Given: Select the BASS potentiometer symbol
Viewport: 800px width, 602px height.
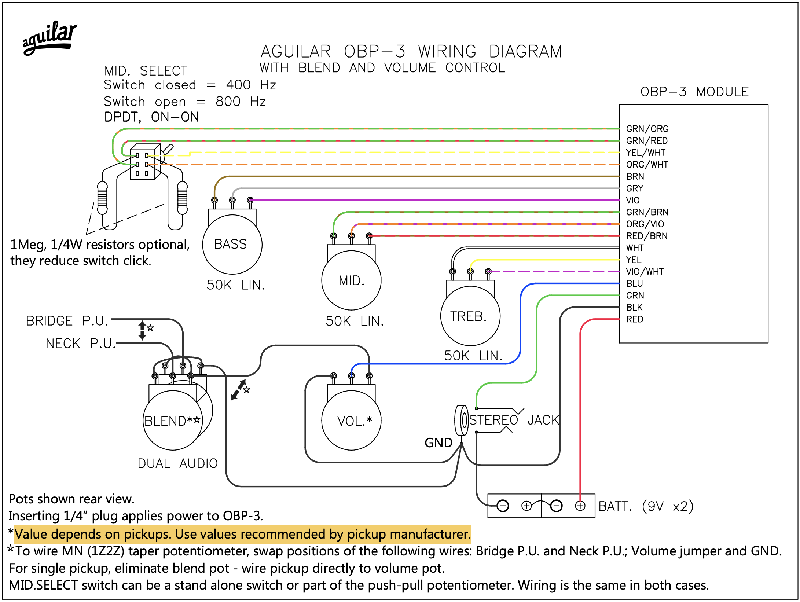Looking at the screenshot, I should (x=232, y=238).
